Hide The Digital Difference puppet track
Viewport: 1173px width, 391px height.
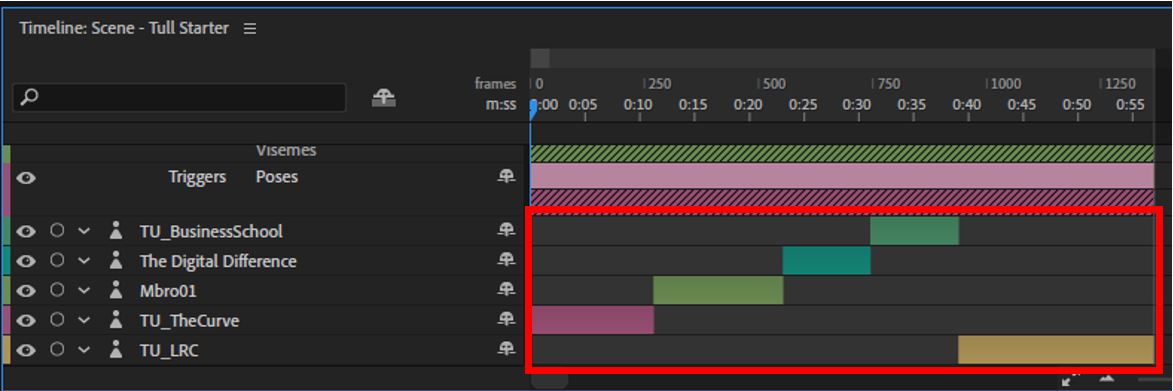click(x=26, y=261)
